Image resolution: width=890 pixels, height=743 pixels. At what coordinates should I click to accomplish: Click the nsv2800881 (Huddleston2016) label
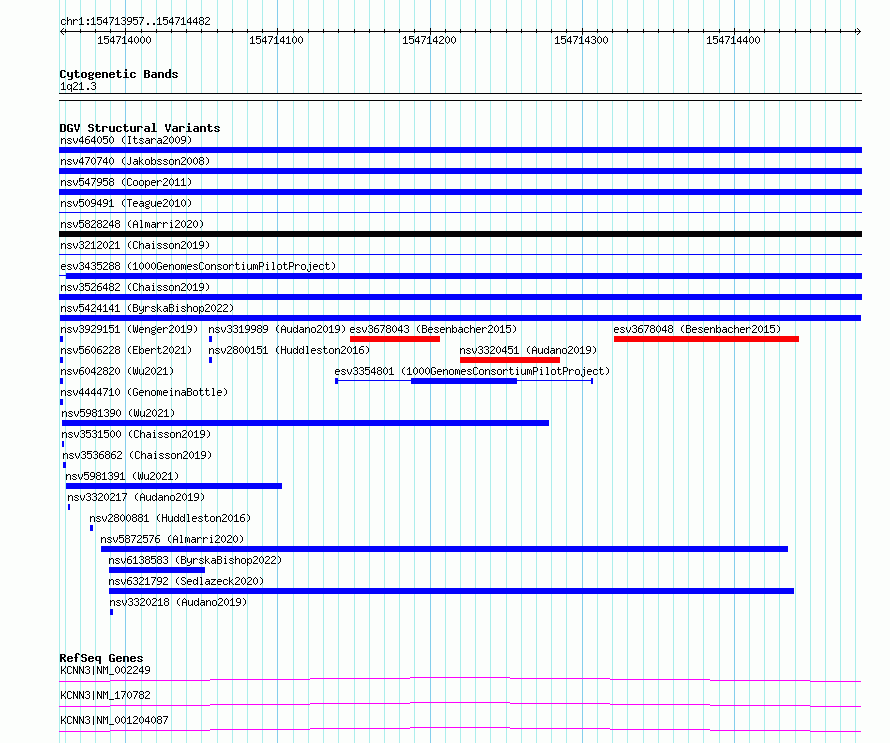point(170,518)
